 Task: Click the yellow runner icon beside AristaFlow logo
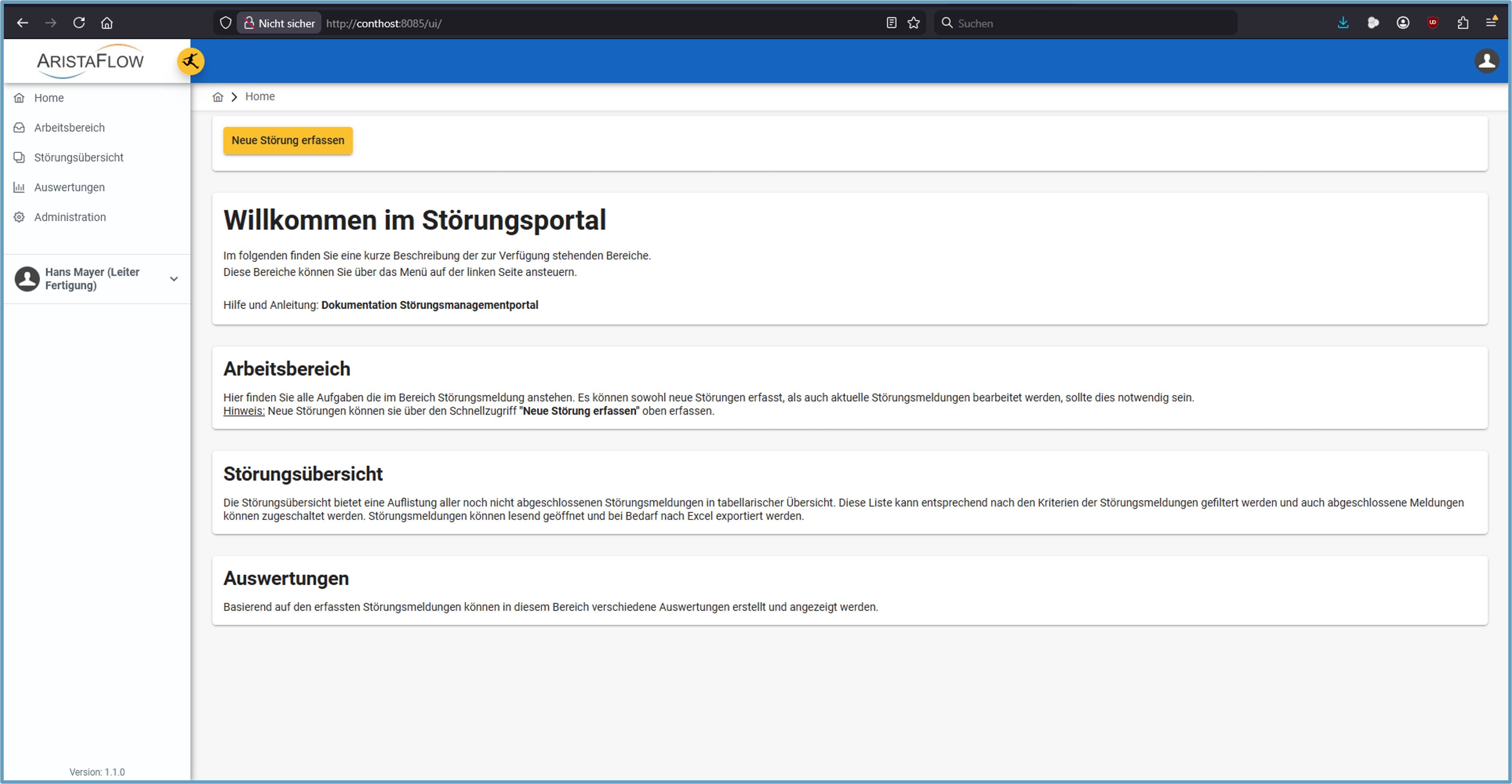click(x=191, y=61)
